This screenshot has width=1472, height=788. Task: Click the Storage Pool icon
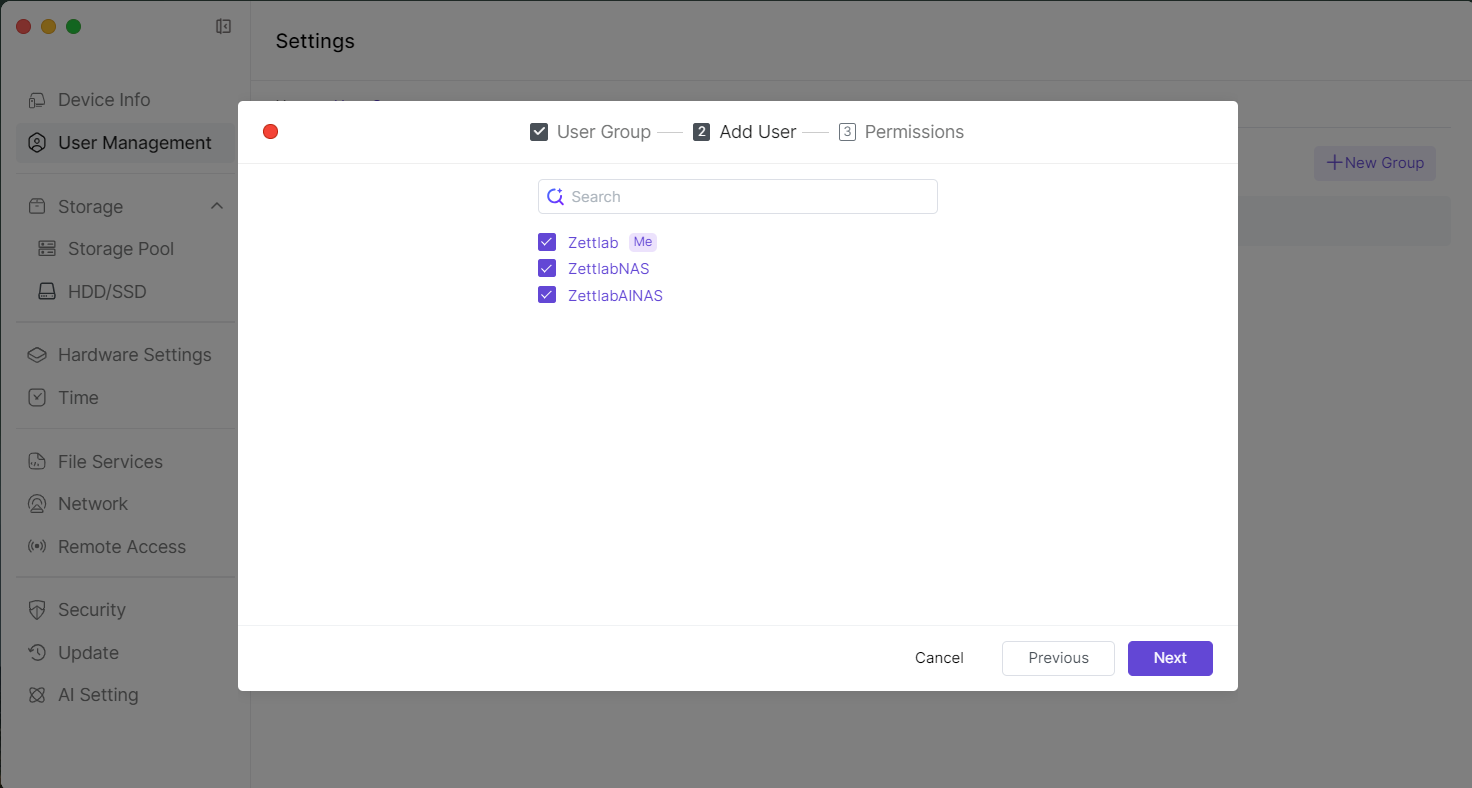tap(47, 249)
